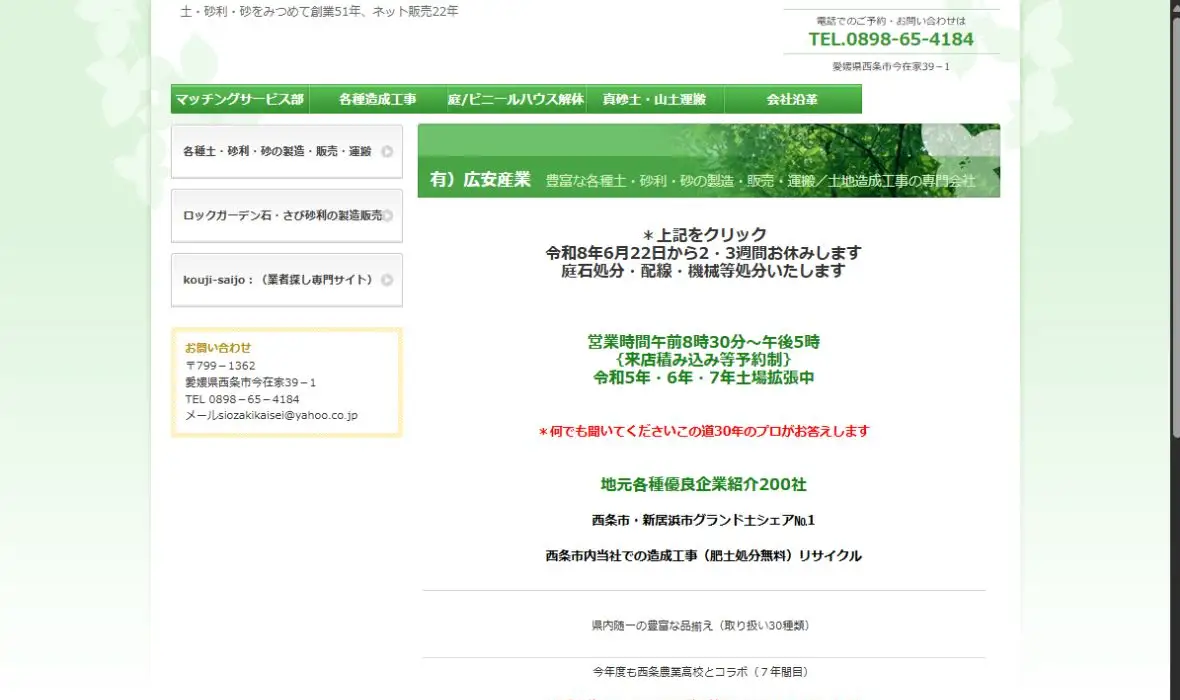This screenshot has height=700, width=1180.
Task: Click the 有）広安産業 header banner
Action: [x=709, y=161]
